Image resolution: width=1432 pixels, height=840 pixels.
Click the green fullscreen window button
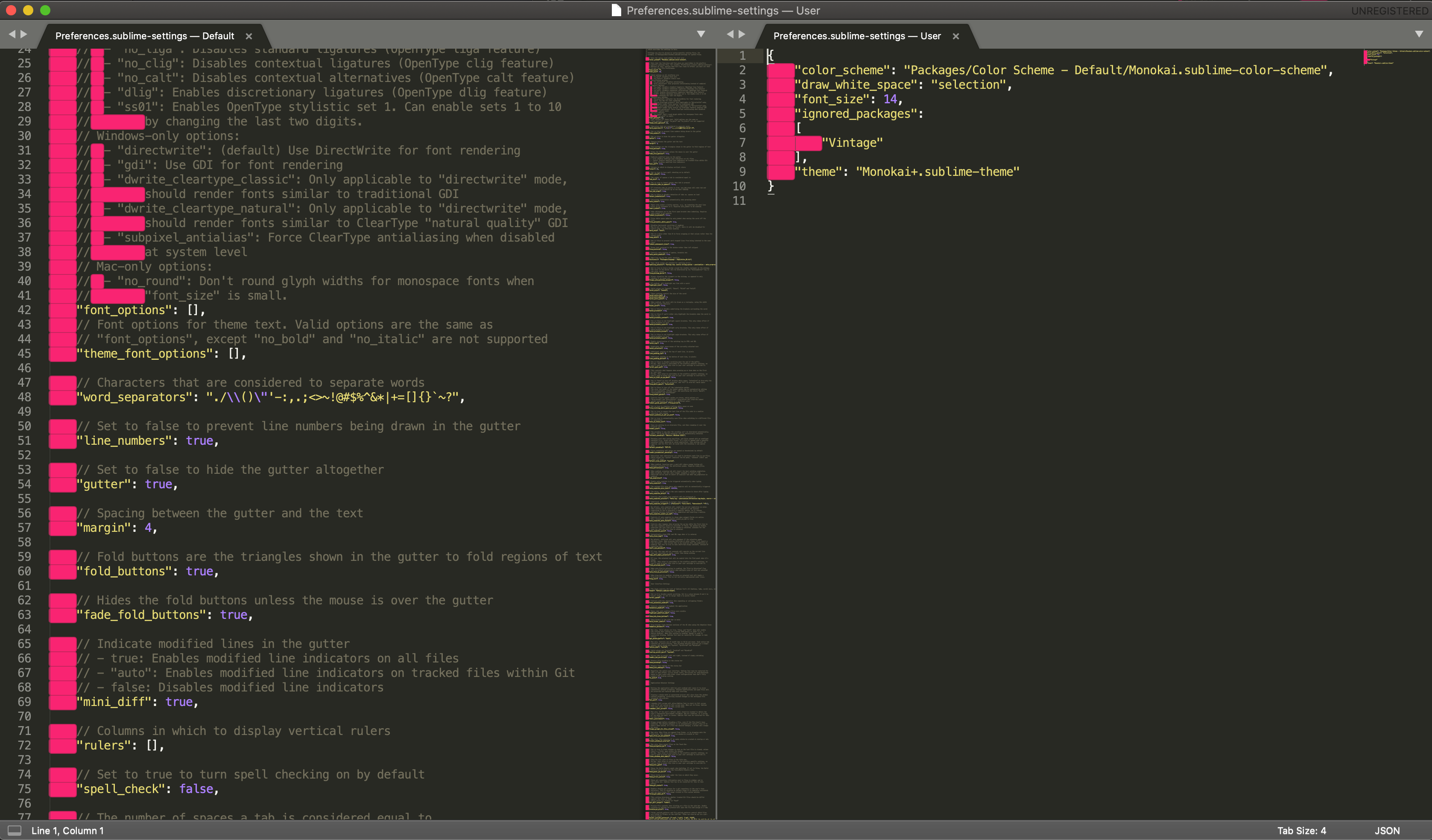(x=45, y=10)
